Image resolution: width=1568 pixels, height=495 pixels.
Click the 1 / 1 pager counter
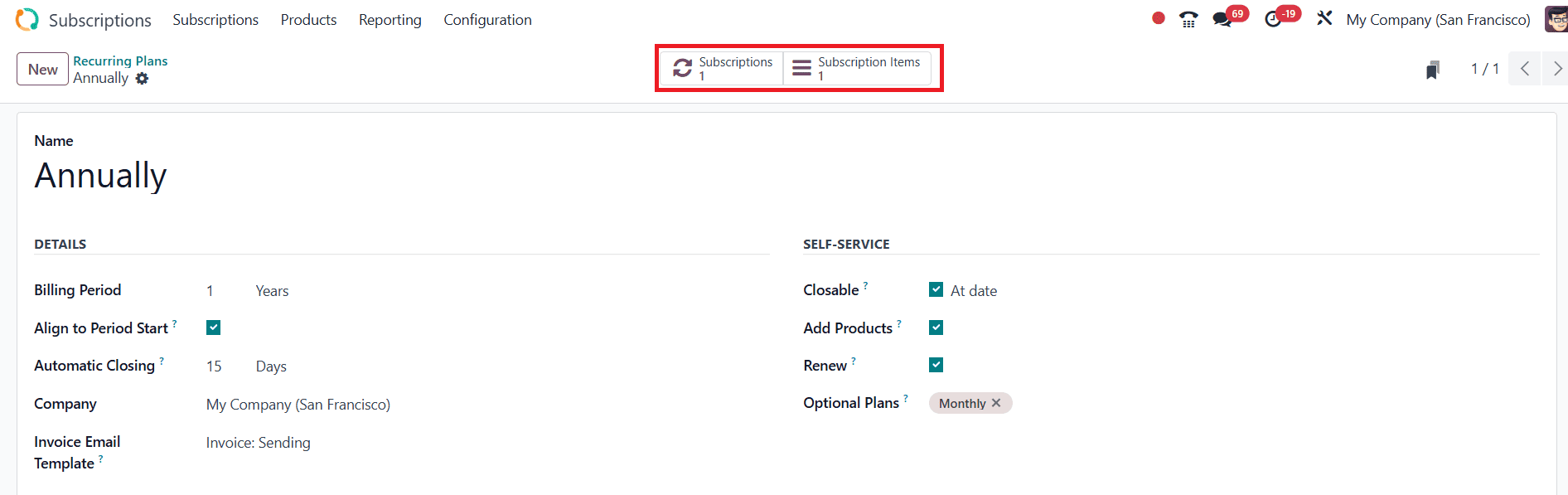[x=1484, y=69]
